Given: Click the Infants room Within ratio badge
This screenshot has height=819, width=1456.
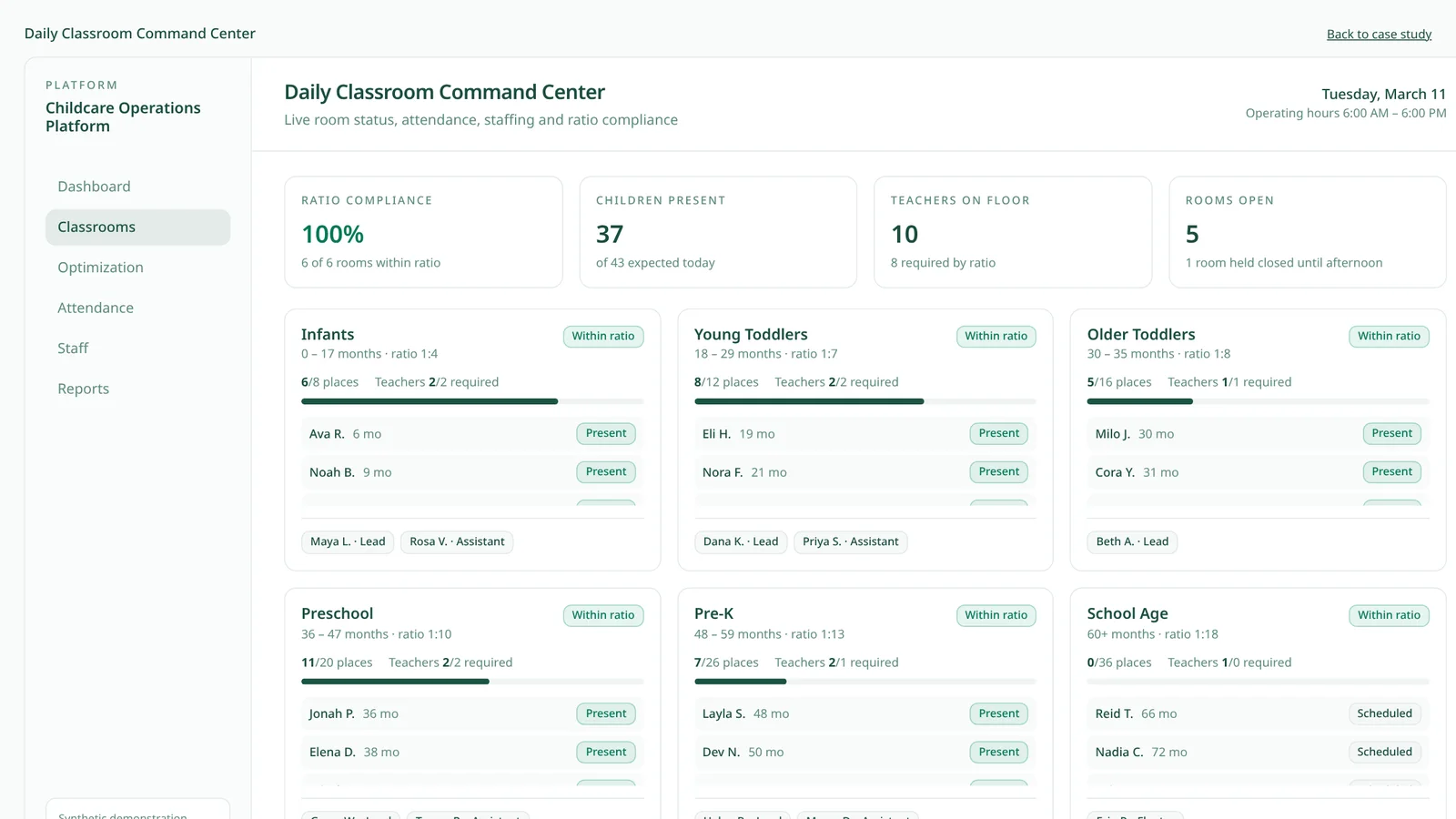Looking at the screenshot, I should coord(603,336).
